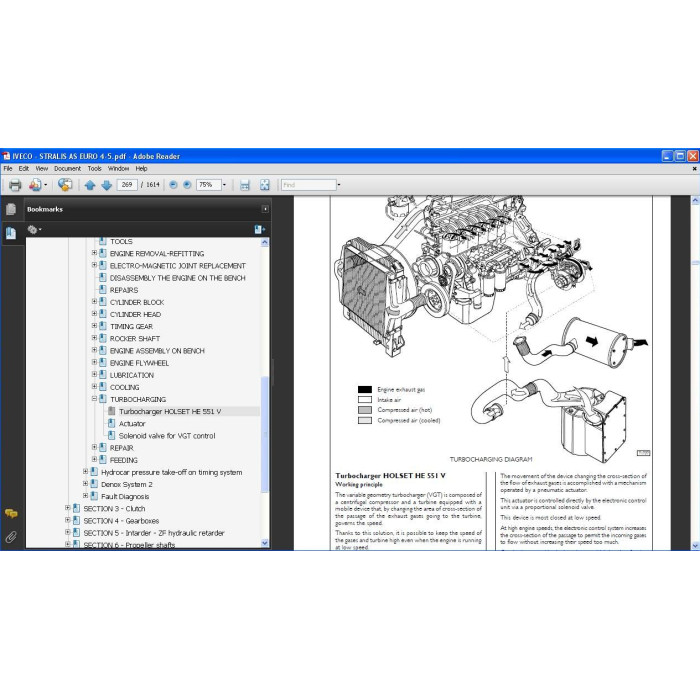Open SECTION 5 - Intarder bookmark

[154, 533]
